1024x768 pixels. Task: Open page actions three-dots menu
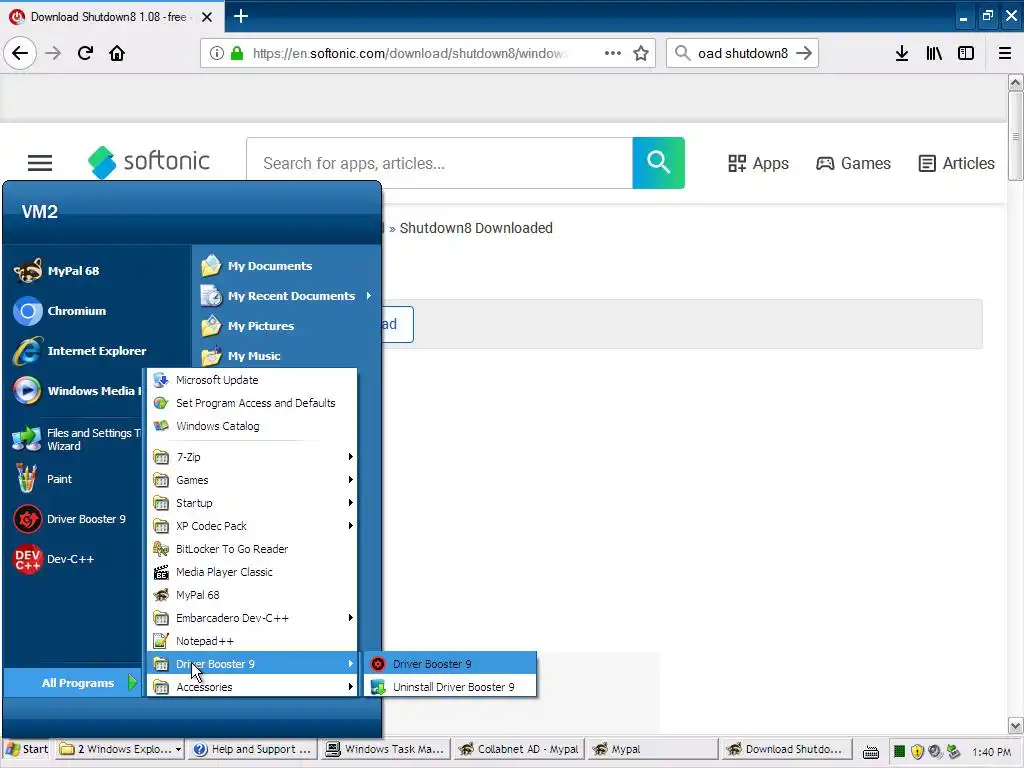(x=613, y=53)
